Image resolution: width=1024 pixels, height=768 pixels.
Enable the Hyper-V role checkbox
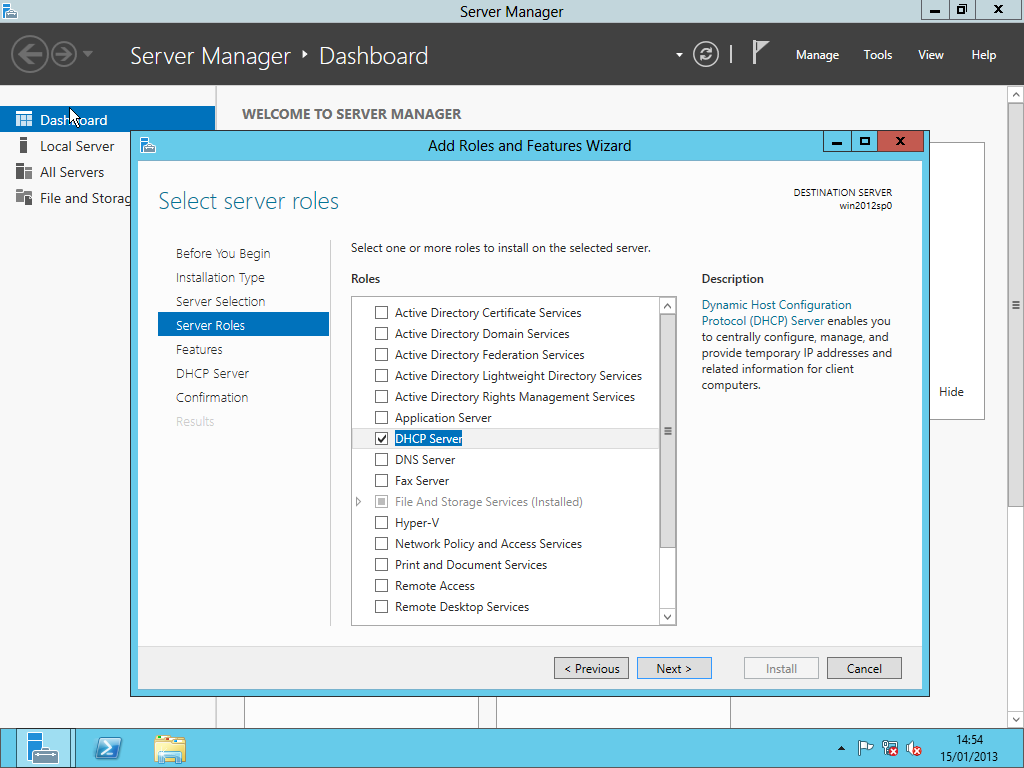click(381, 523)
